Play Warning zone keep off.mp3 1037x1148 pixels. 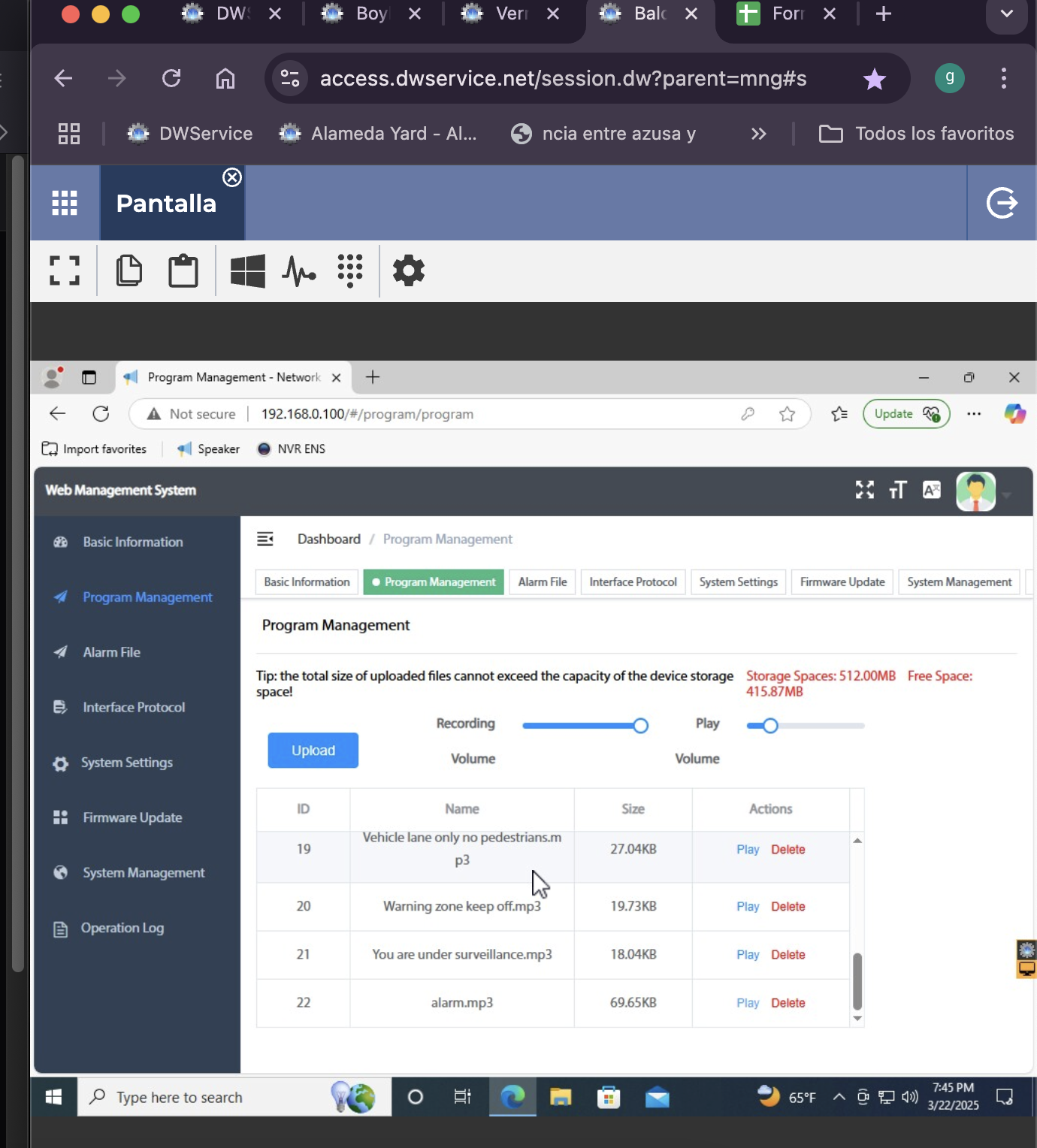click(748, 906)
